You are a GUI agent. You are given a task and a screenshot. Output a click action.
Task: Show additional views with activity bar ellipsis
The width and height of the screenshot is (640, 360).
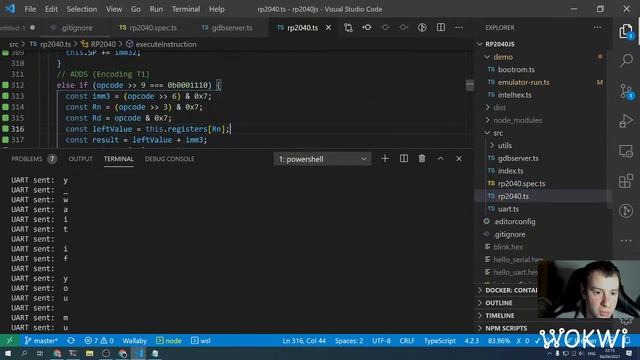pos(626,241)
